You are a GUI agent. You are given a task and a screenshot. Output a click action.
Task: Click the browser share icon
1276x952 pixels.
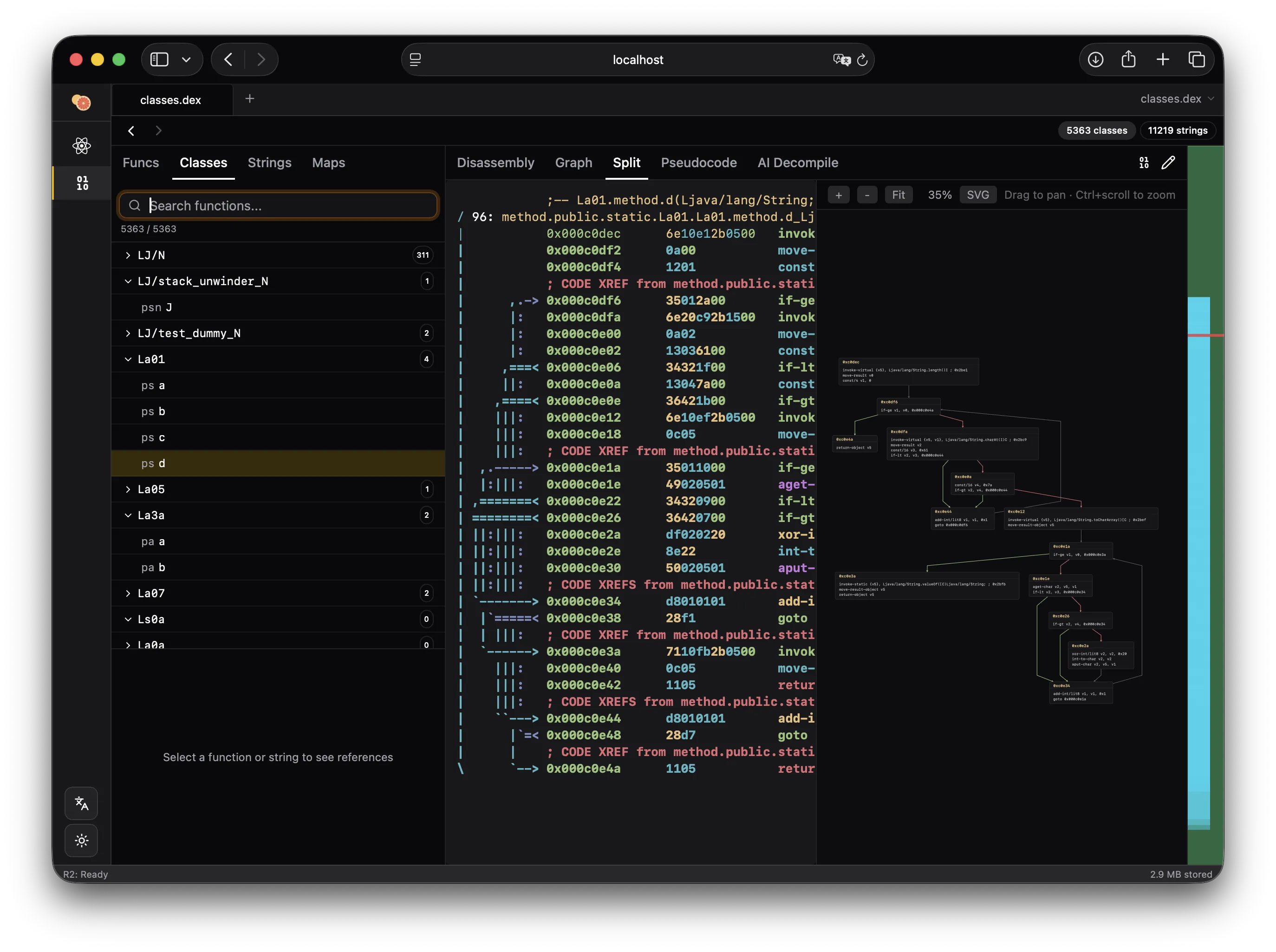1128,59
